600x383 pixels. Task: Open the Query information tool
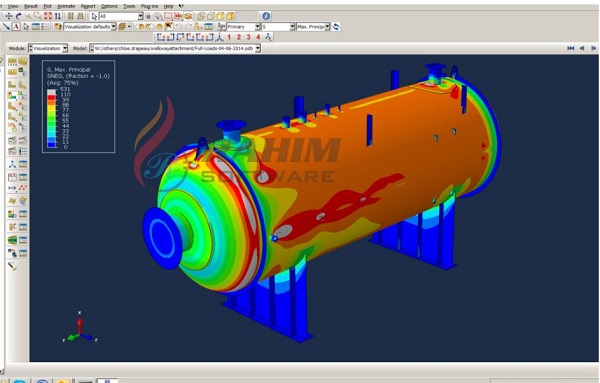pyautogui.click(x=266, y=16)
